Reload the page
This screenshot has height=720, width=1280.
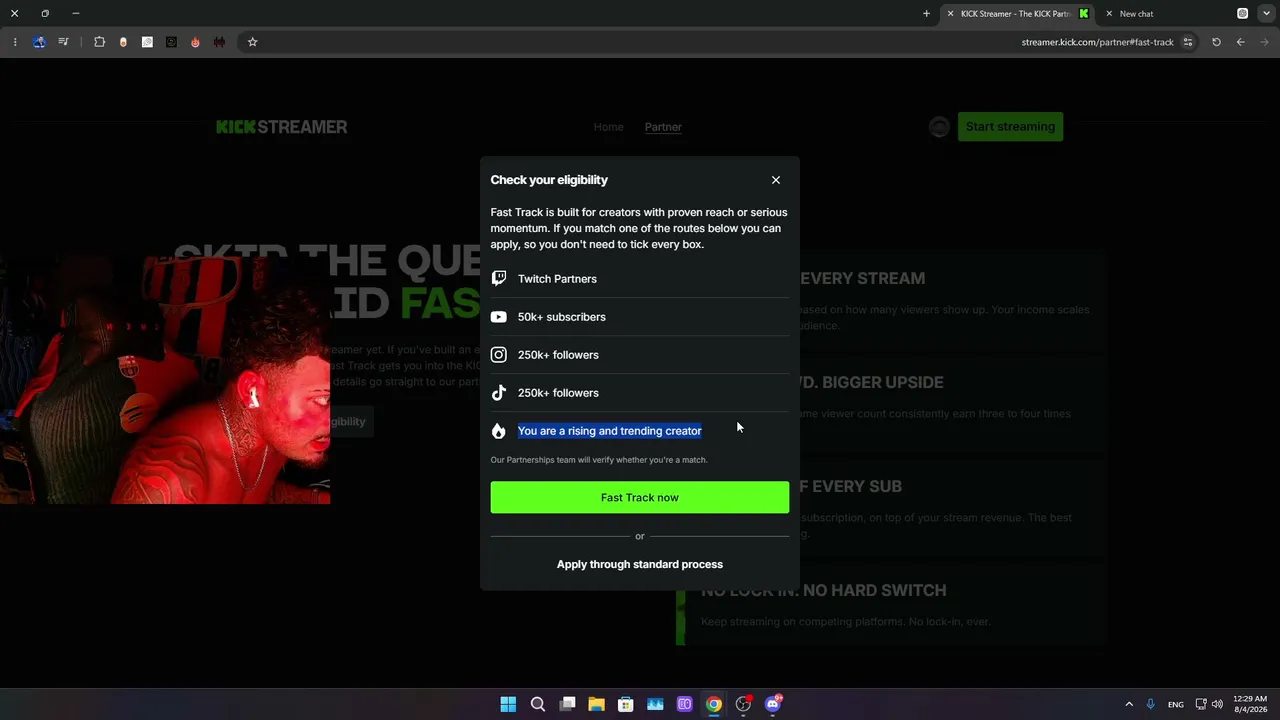point(1216,42)
